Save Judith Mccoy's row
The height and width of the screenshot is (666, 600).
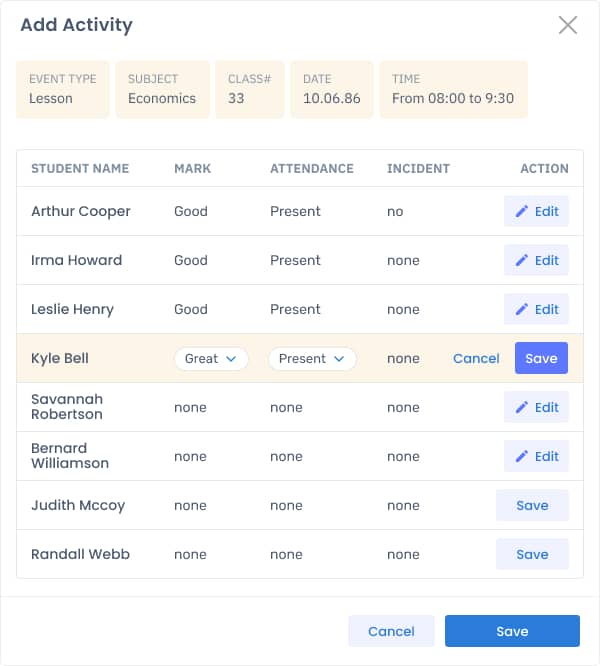532,505
